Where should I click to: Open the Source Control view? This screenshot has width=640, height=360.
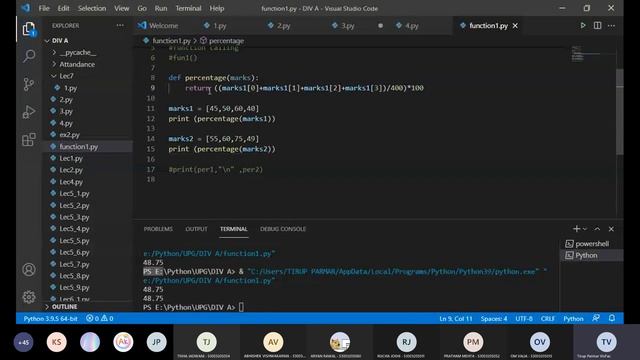29,84
